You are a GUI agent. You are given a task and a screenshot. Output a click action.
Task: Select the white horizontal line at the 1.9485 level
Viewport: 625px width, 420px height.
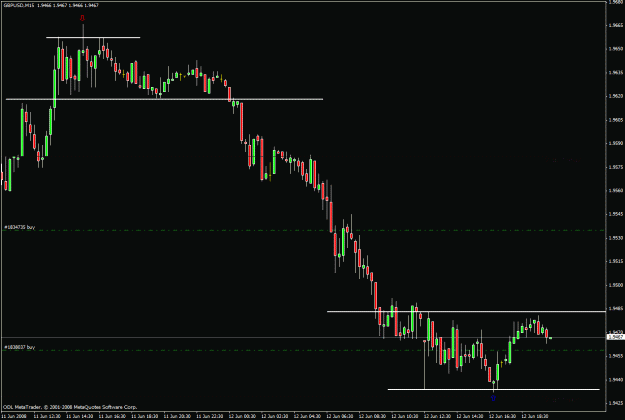click(x=466, y=311)
